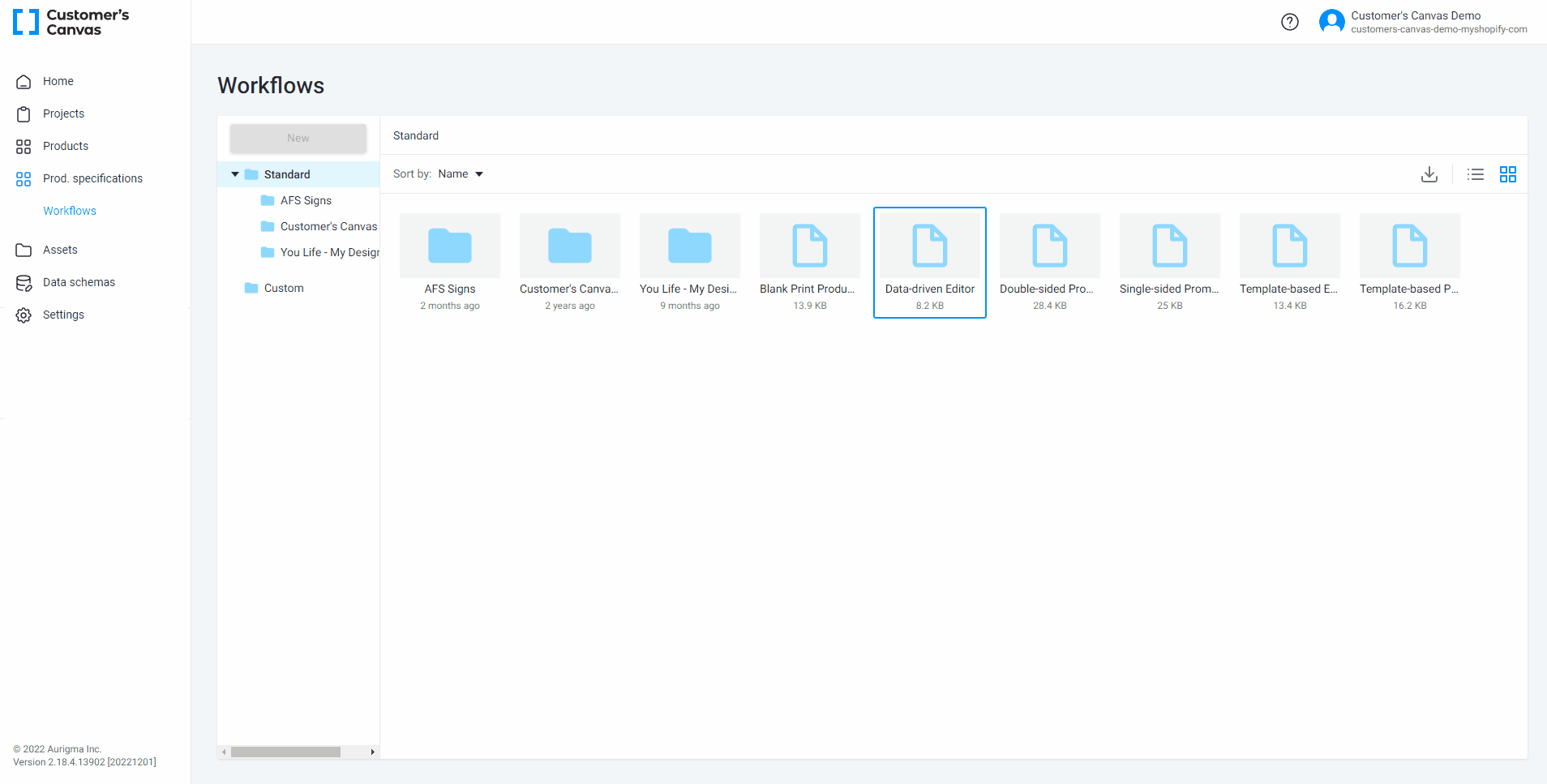Click the New button

[298, 138]
